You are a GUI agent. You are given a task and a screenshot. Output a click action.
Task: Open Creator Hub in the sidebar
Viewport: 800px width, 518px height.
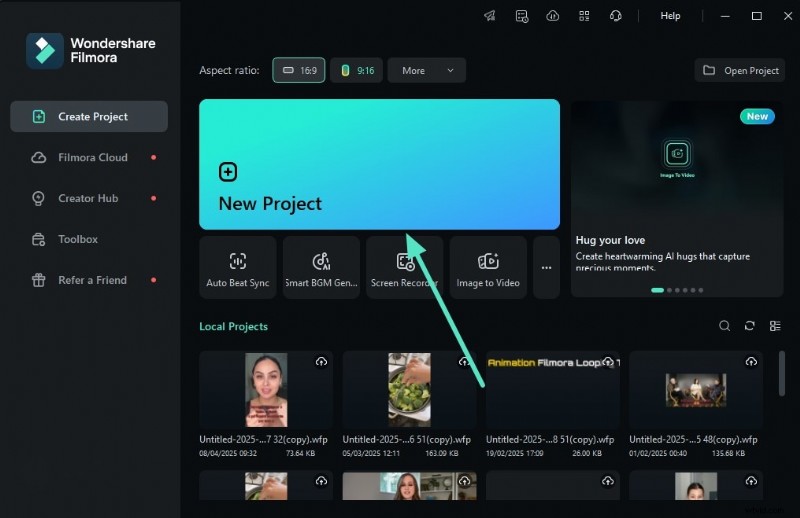click(x=89, y=198)
